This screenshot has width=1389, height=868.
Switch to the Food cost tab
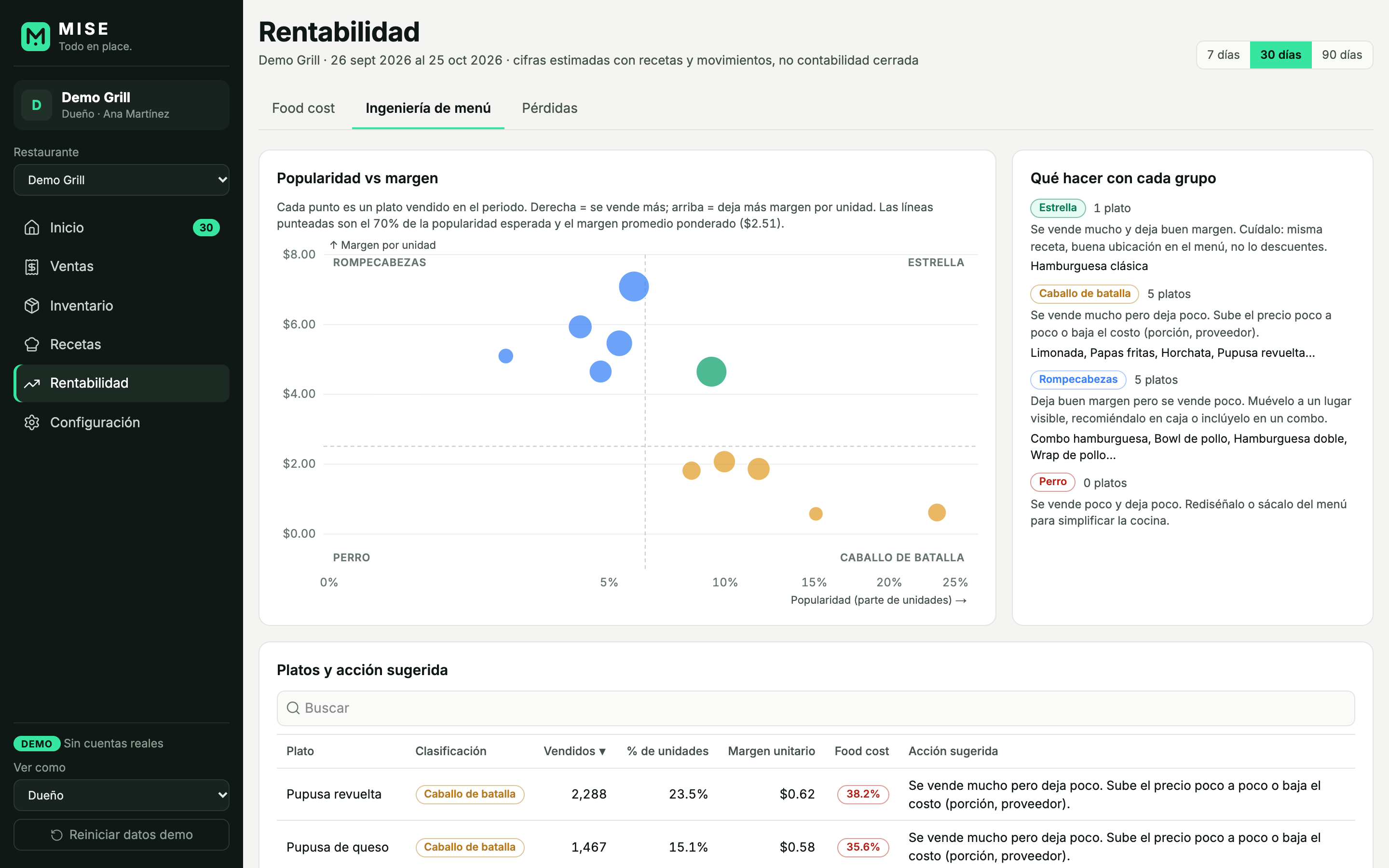(x=303, y=108)
